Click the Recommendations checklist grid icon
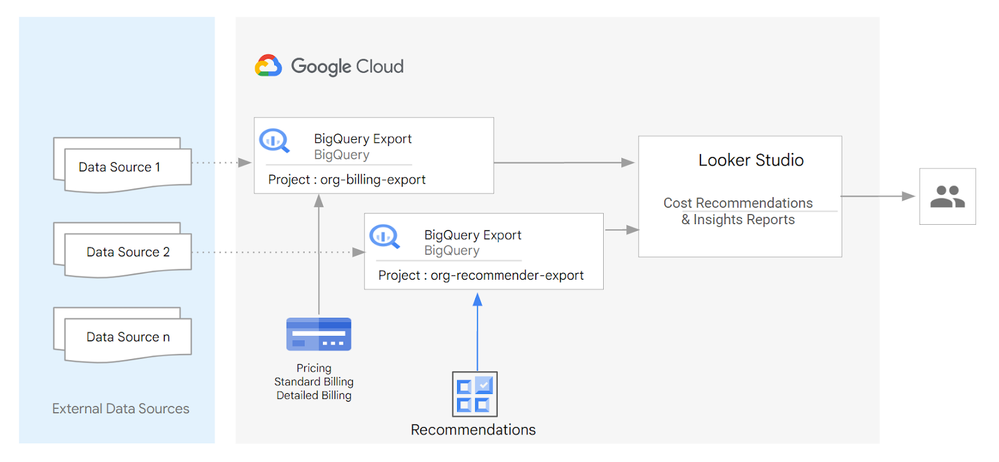Screen dimensions: 999x462 click(475, 394)
